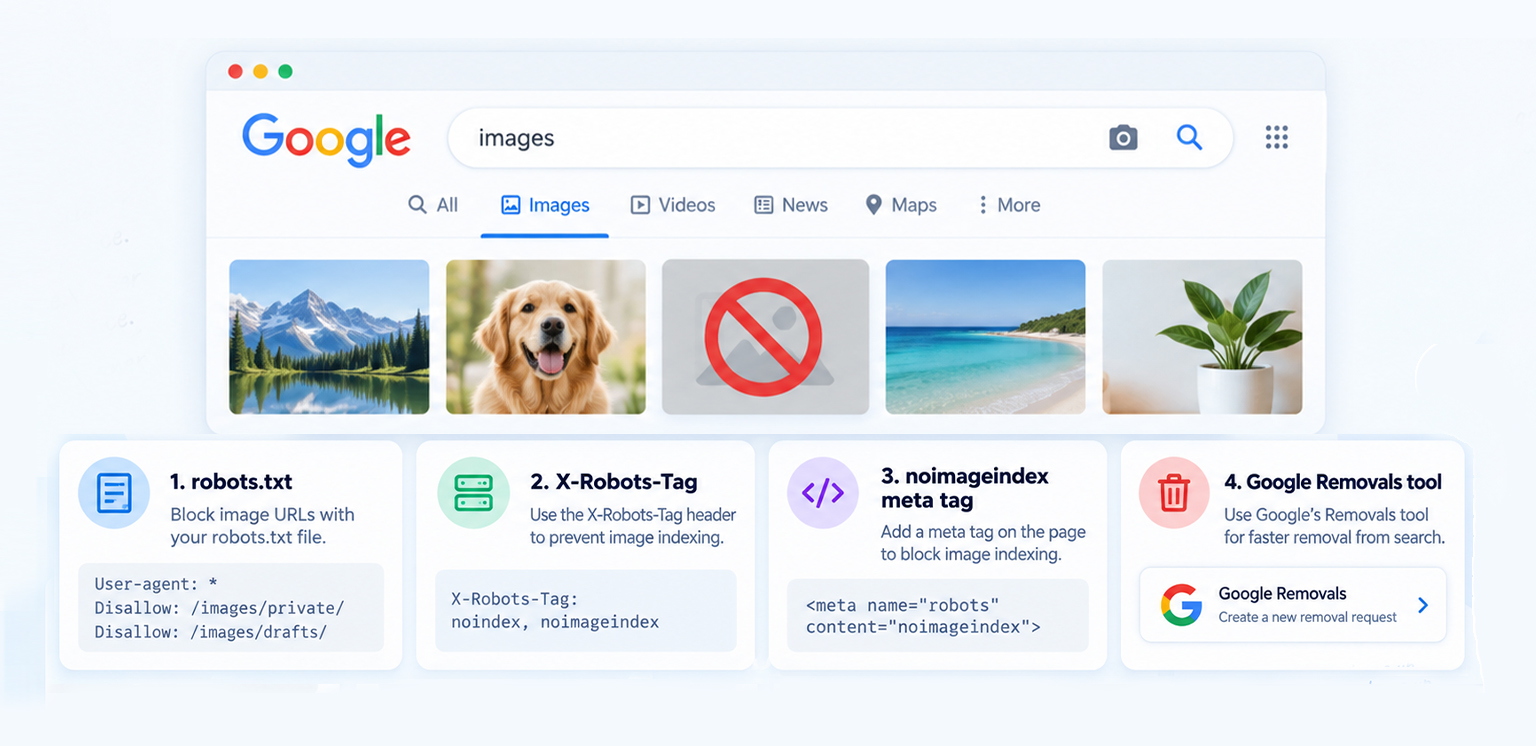Image resolution: width=1536 pixels, height=746 pixels.
Task: Expand the More search options
Action: (1008, 205)
